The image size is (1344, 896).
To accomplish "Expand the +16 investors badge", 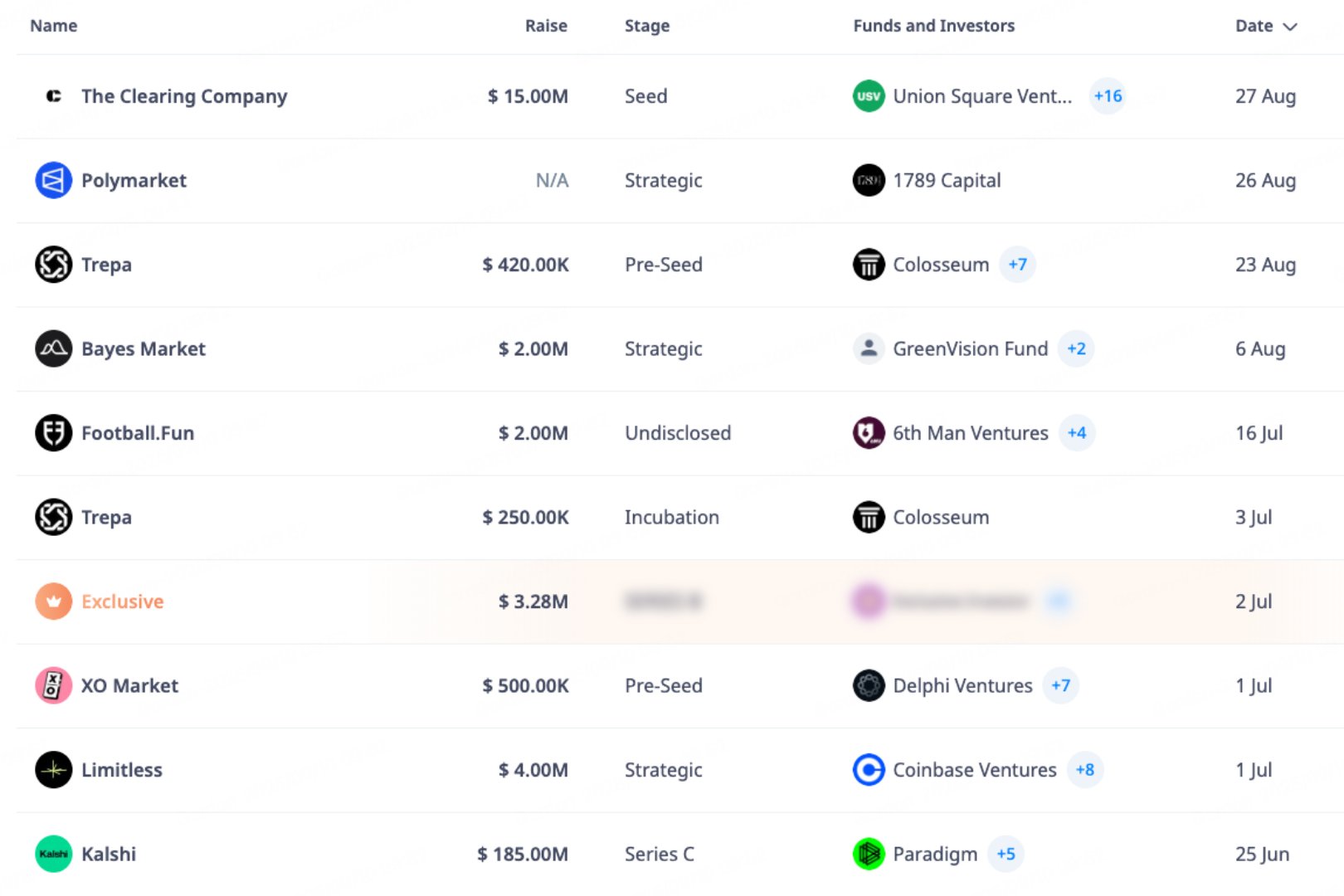I will (x=1108, y=96).
